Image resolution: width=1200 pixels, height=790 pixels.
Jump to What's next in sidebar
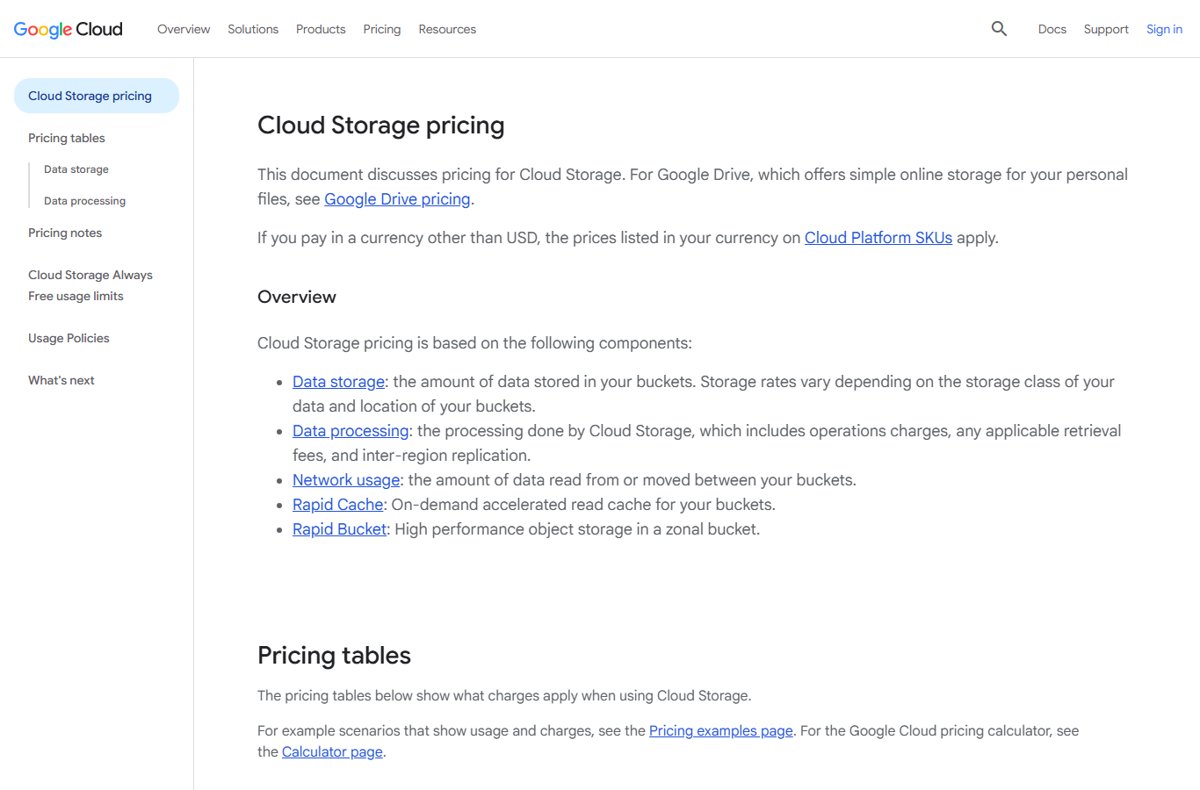click(61, 380)
